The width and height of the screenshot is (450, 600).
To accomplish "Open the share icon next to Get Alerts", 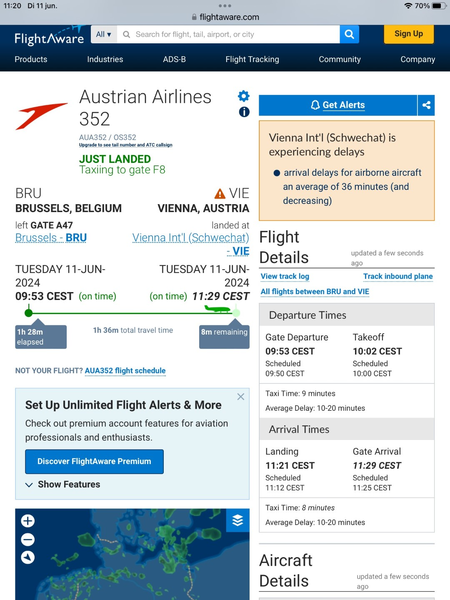I will [426, 105].
